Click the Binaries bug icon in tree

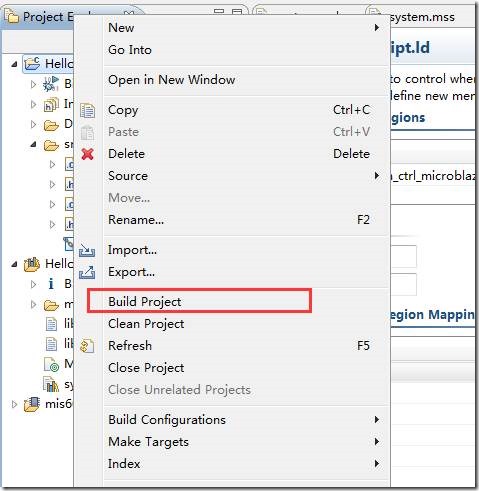pos(51,84)
